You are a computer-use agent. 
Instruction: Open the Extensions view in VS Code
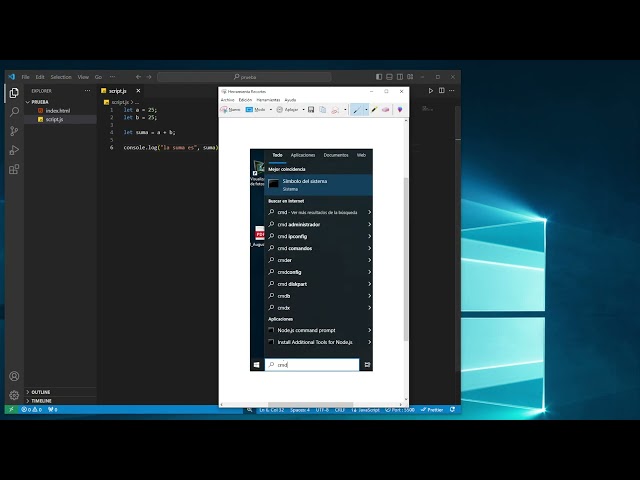pyautogui.click(x=14, y=169)
